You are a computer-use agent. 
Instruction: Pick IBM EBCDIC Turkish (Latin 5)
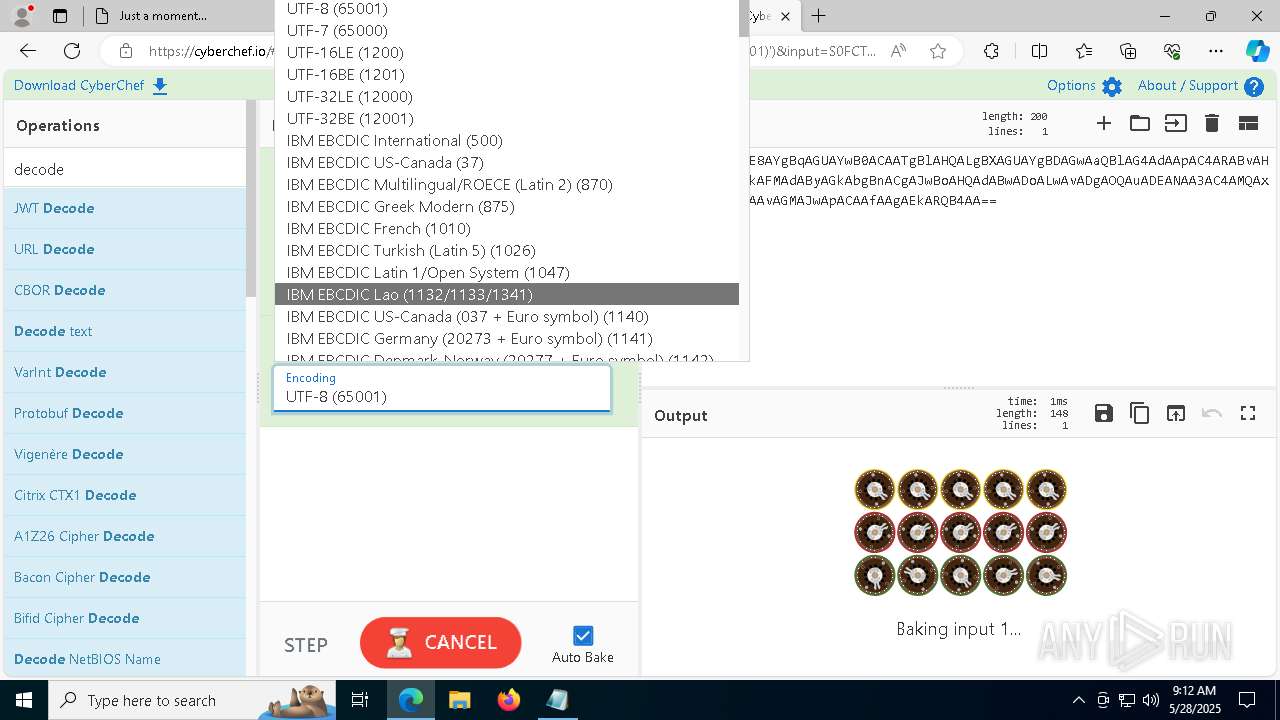pos(507,250)
